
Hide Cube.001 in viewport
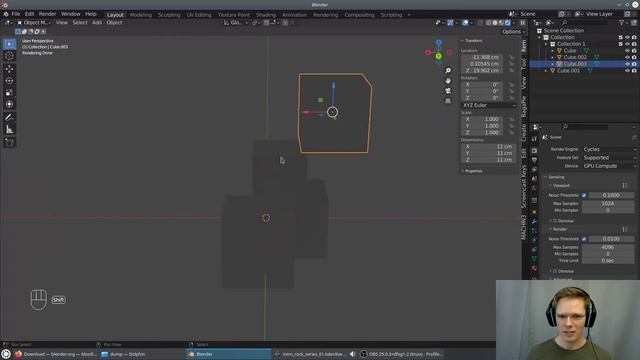(627, 71)
